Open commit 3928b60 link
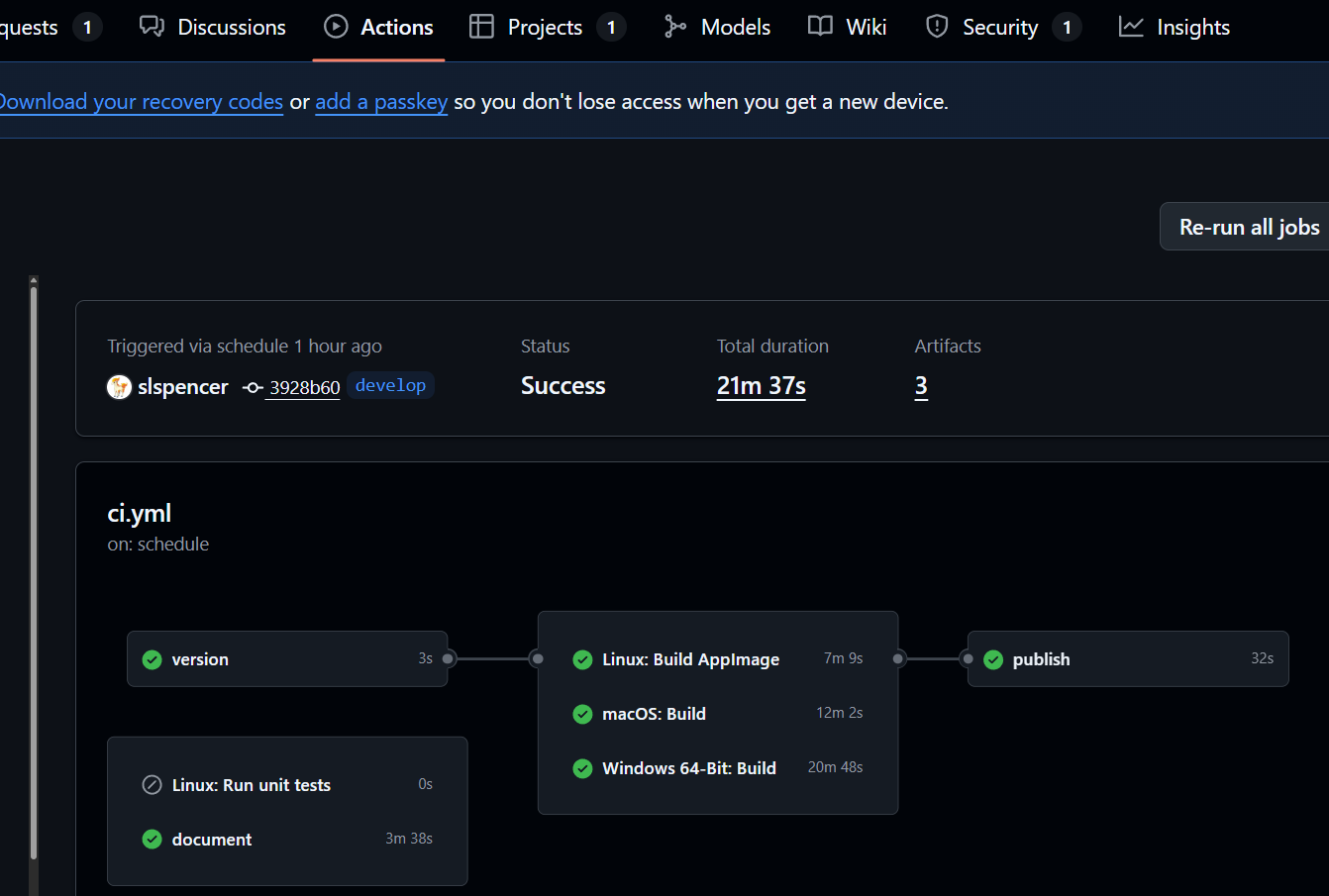 click(304, 388)
